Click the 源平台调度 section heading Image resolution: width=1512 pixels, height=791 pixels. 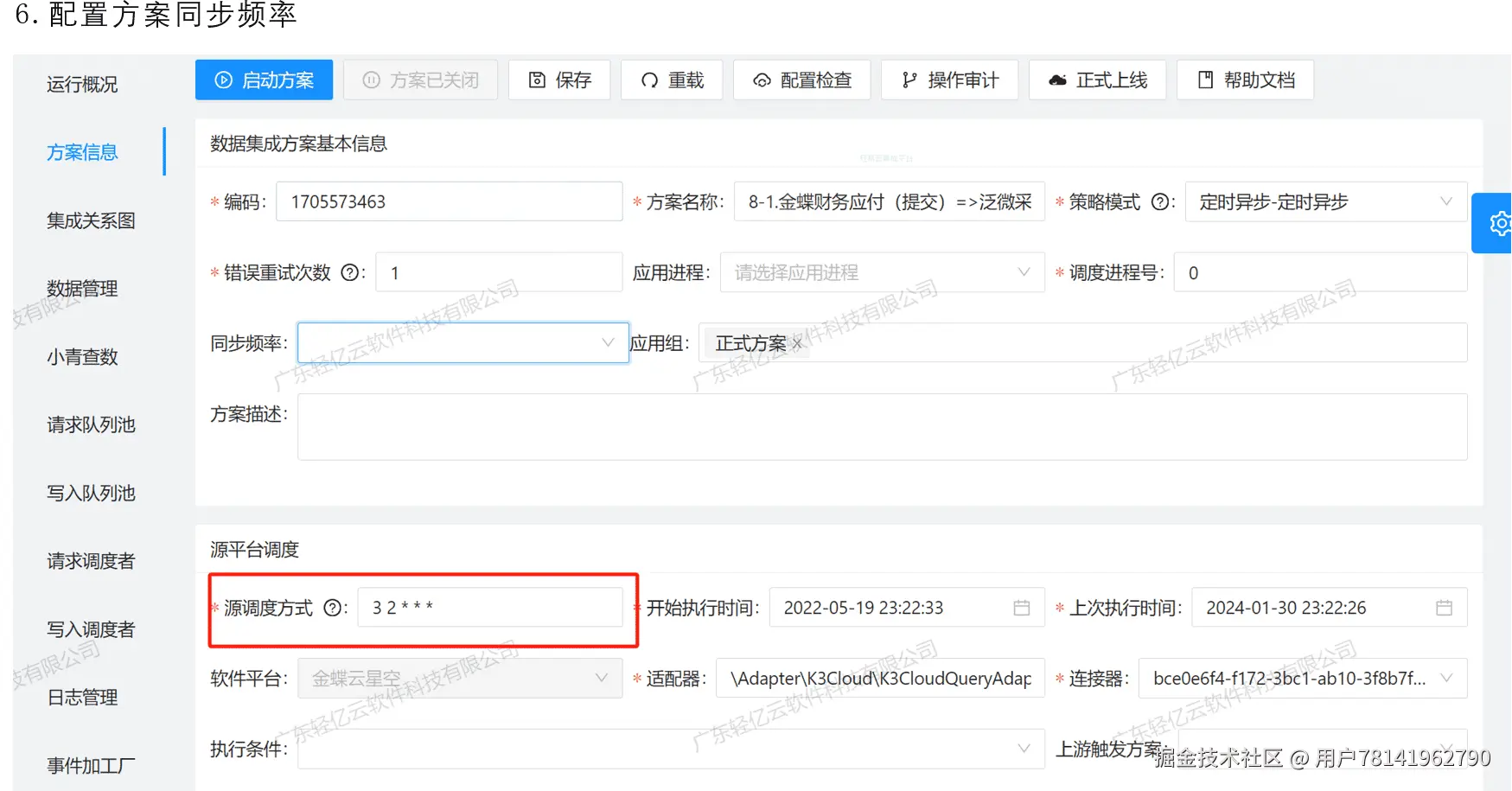click(x=254, y=550)
